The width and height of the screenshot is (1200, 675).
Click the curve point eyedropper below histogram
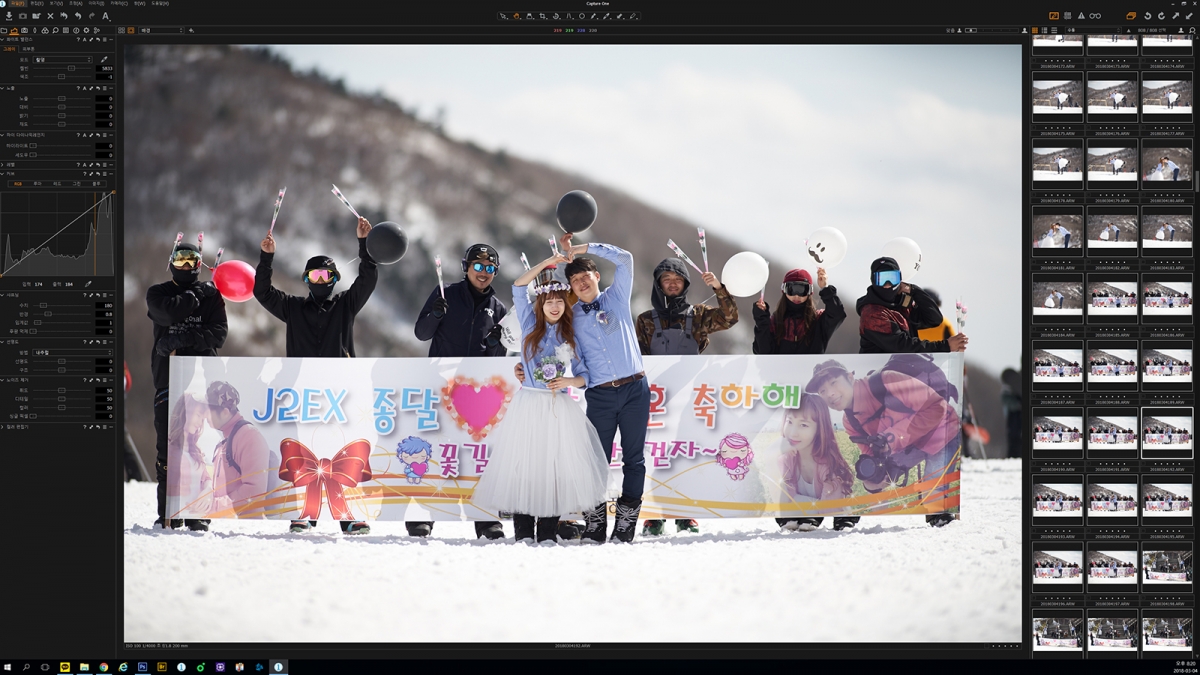click(88, 284)
